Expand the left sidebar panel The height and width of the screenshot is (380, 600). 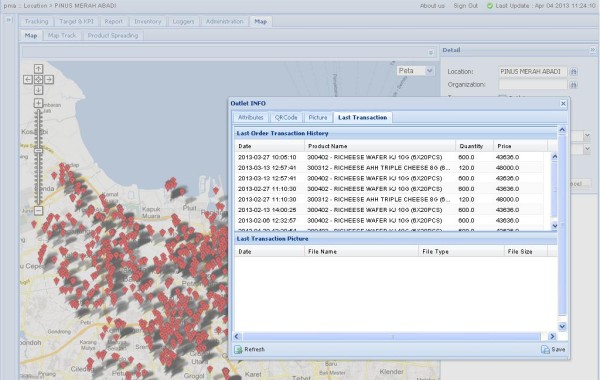coord(8,20)
